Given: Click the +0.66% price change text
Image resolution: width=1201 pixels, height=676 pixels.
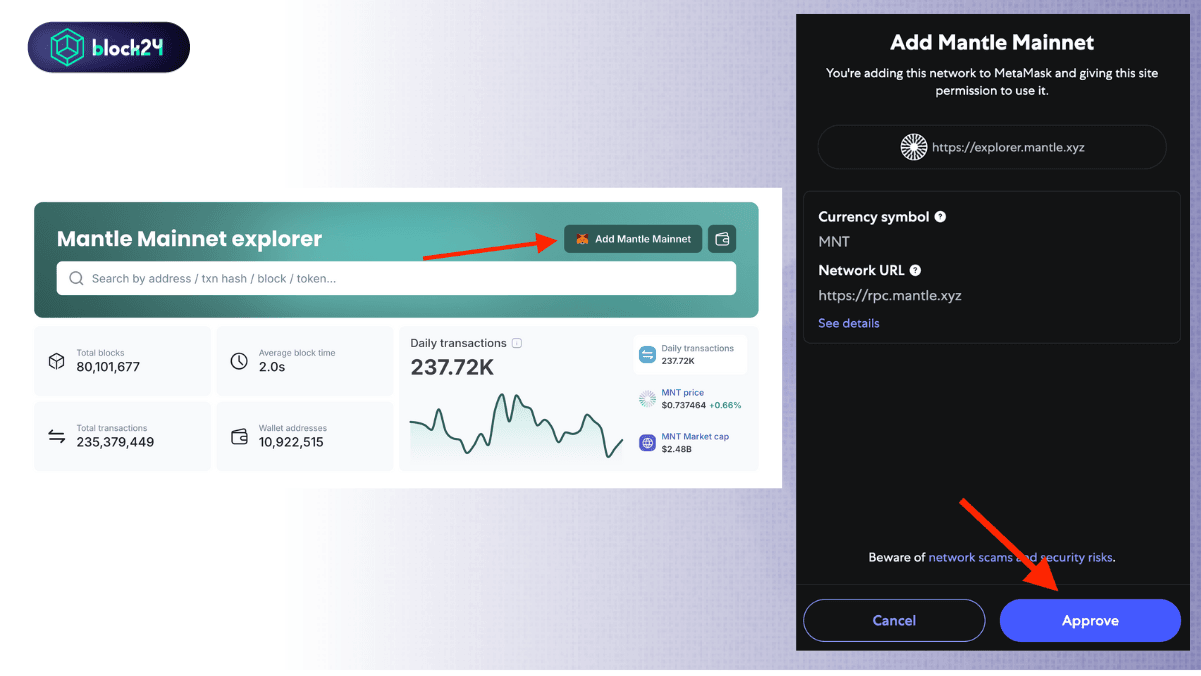Looking at the screenshot, I should 726,405.
